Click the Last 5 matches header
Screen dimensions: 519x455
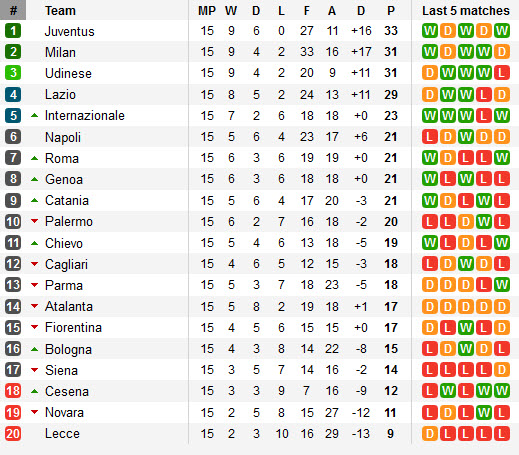point(466,11)
